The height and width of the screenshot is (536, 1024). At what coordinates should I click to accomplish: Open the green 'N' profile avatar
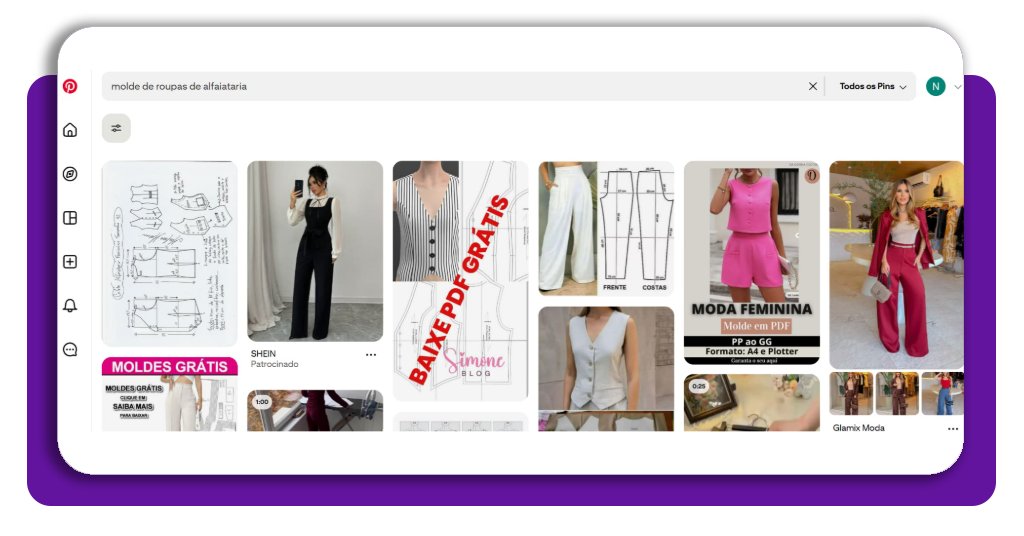coord(935,87)
